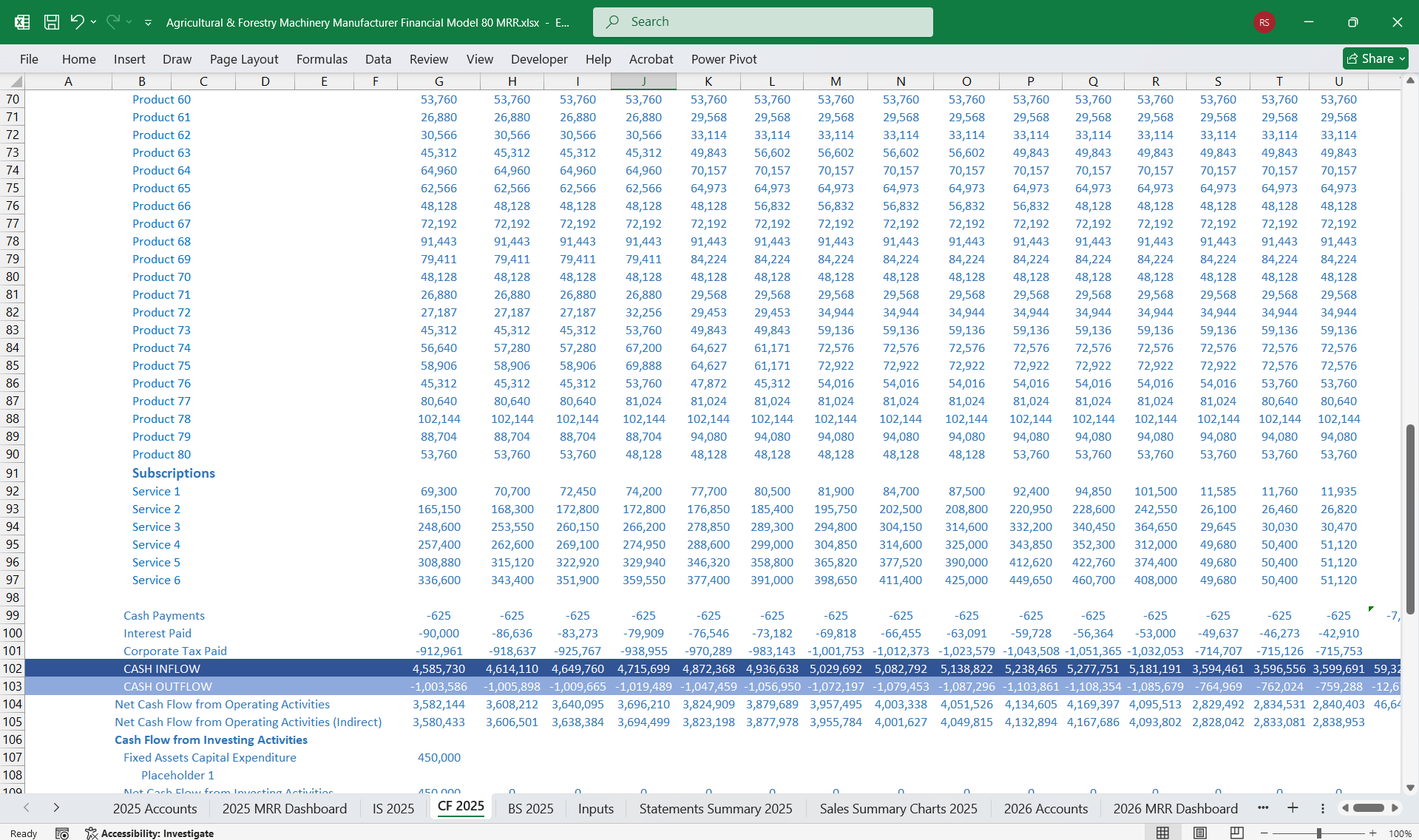
Task: Select the Subscriptions heading cell
Action: pos(174,473)
